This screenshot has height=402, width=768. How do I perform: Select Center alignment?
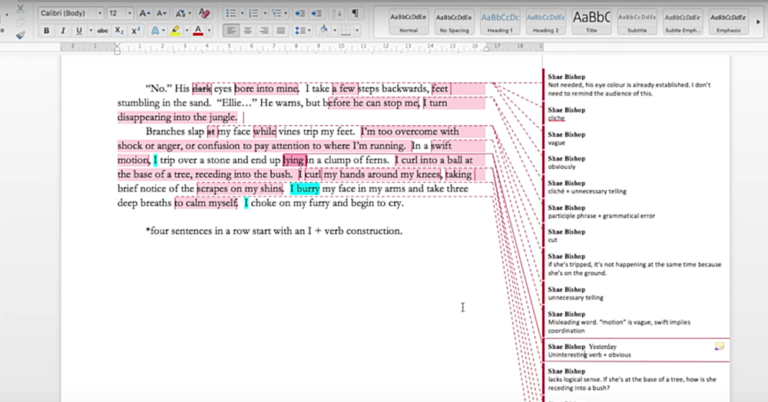[247, 31]
